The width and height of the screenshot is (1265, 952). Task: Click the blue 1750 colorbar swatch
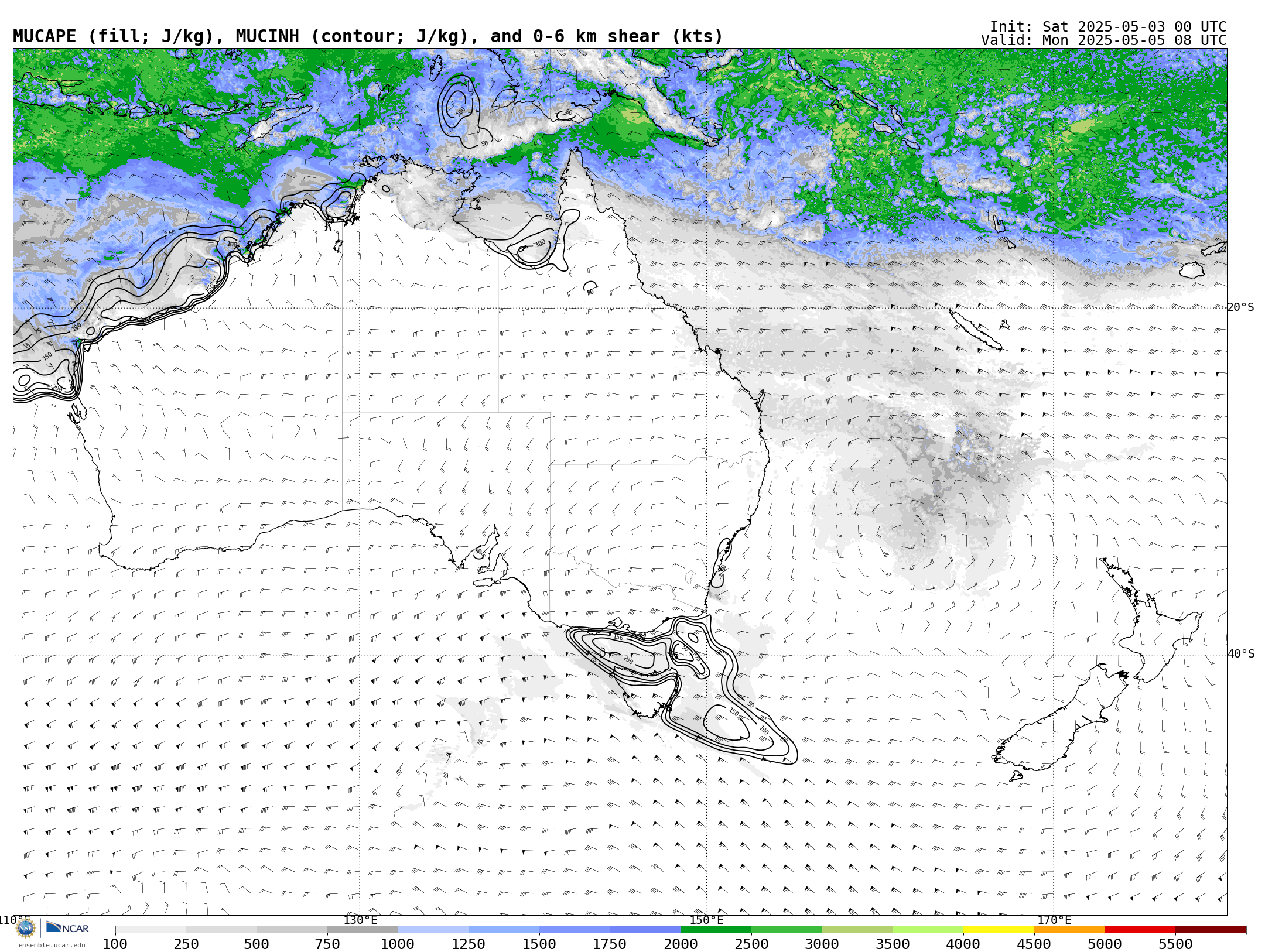click(x=645, y=930)
